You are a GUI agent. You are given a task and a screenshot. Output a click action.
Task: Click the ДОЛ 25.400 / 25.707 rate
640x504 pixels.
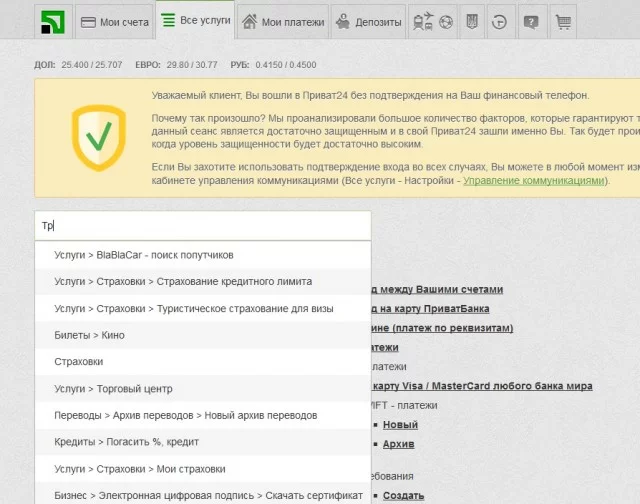click(78, 65)
